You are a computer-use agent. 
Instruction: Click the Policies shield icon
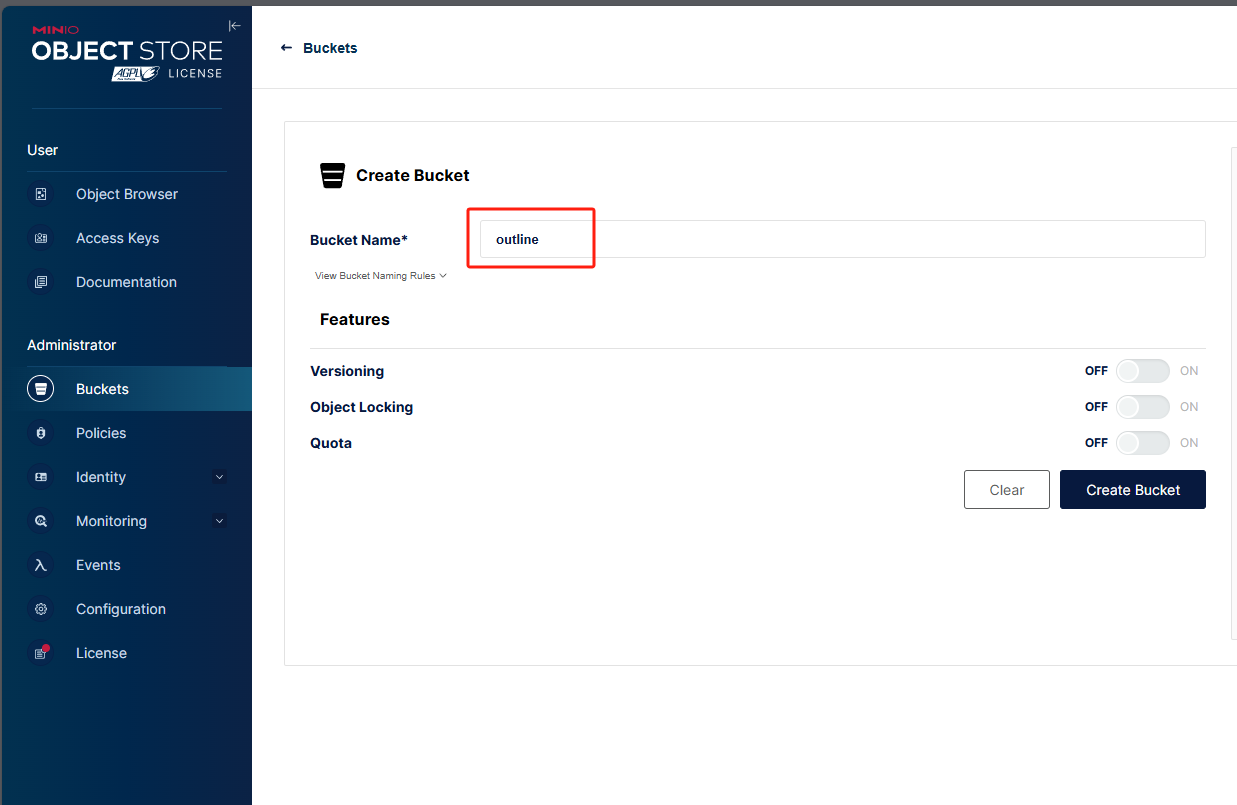click(x=41, y=433)
